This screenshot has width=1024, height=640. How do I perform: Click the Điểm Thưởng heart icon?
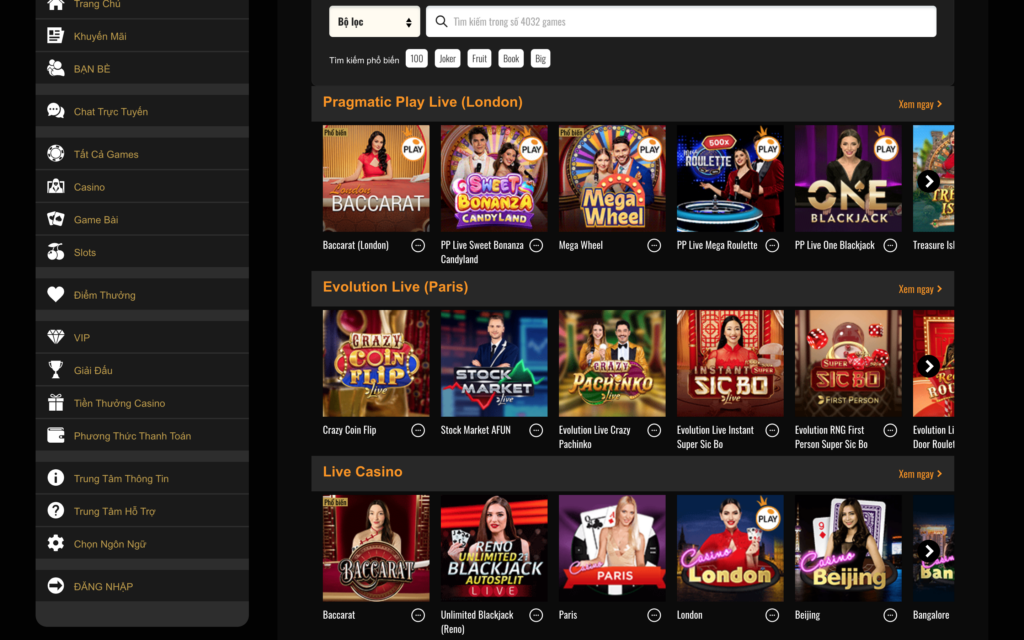click(56, 295)
